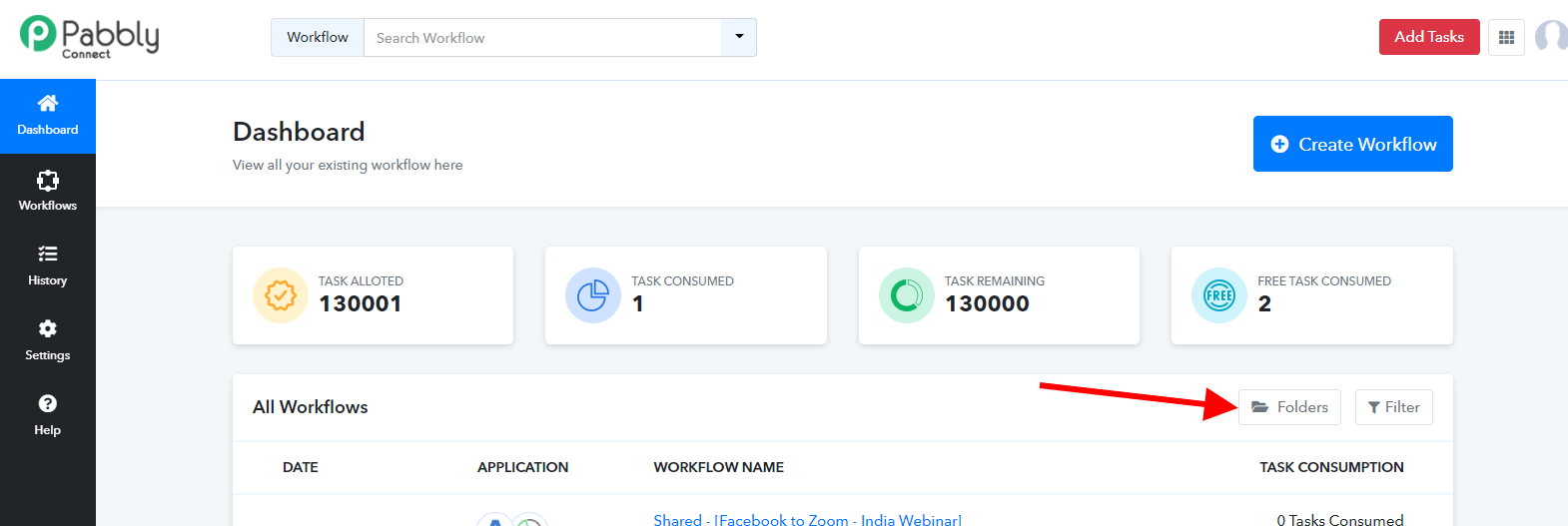Image resolution: width=1568 pixels, height=526 pixels.
Task: Open the Shared Facebook to Zoom workflow link
Action: click(x=808, y=519)
